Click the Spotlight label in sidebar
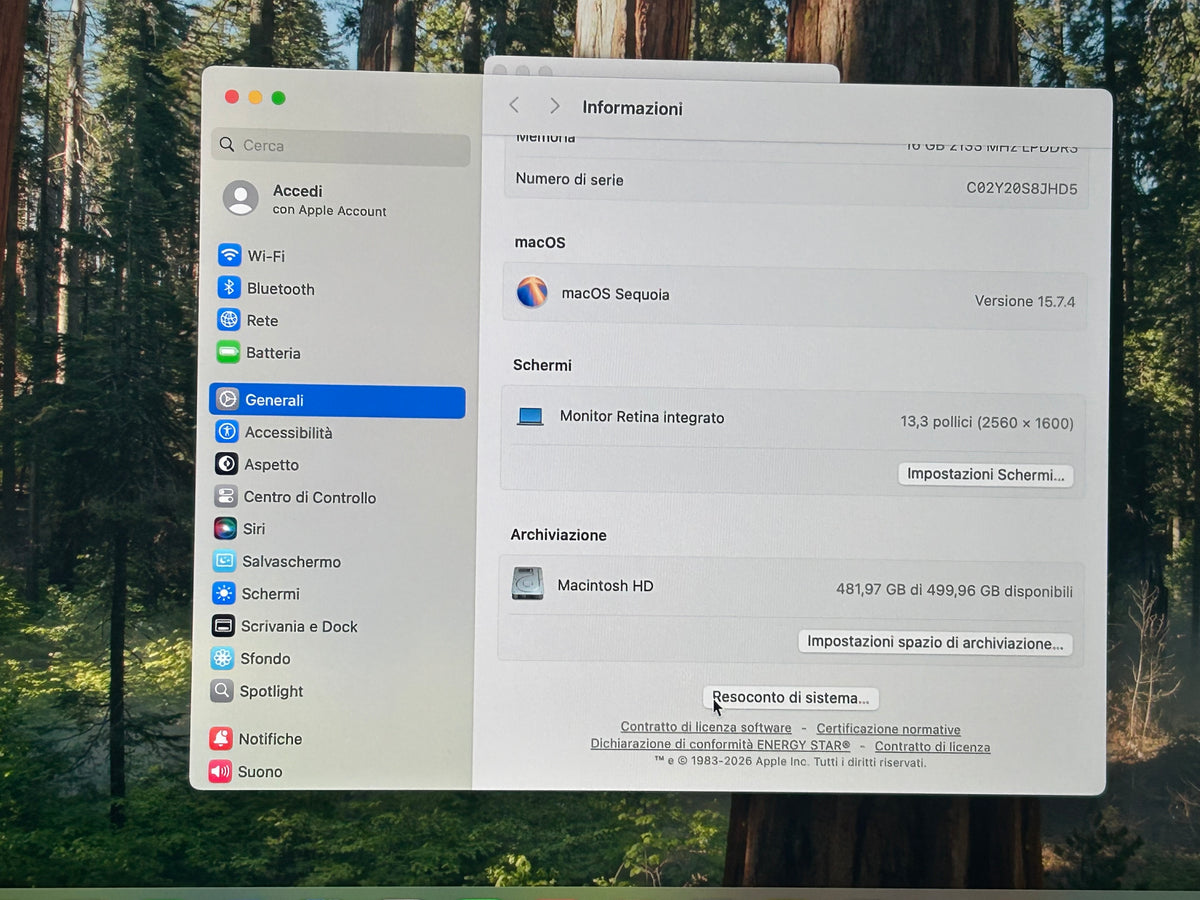Image resolution: width=1200 pixels, height=900 pixels. (271, 692)
